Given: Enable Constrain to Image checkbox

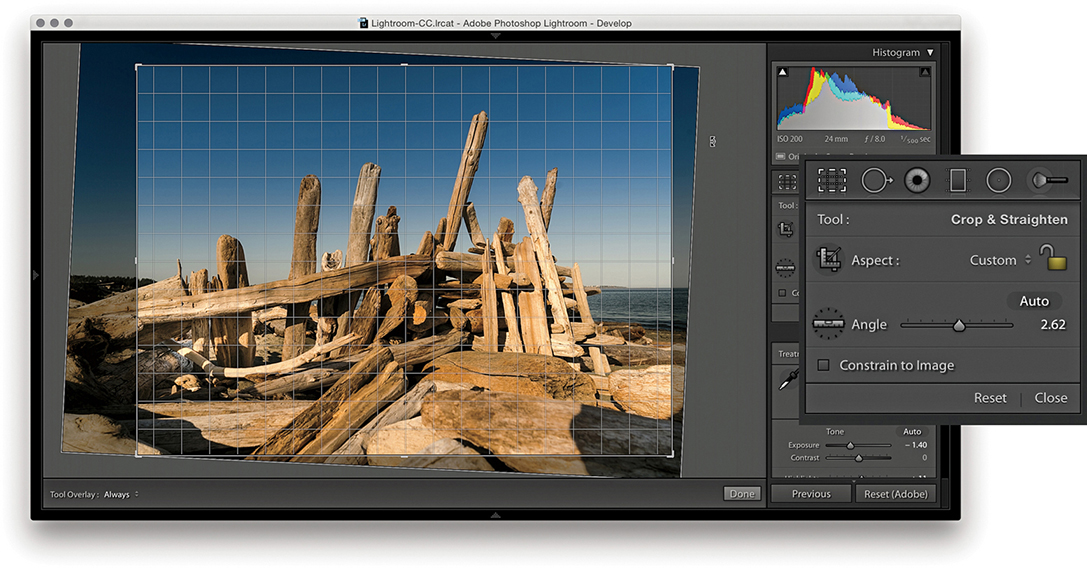Looking at the screenshot, I should pyautogui.click(x=823, y=365).
